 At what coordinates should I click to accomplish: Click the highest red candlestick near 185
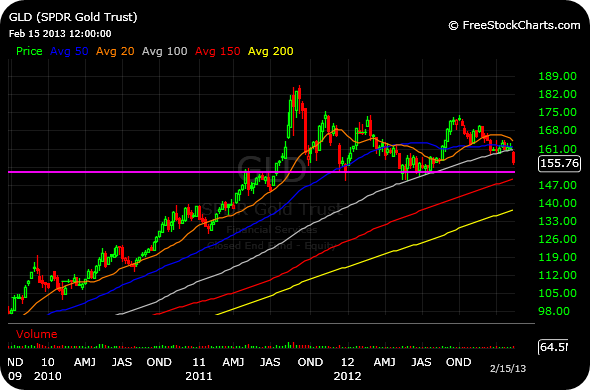(x=300, y=98)
